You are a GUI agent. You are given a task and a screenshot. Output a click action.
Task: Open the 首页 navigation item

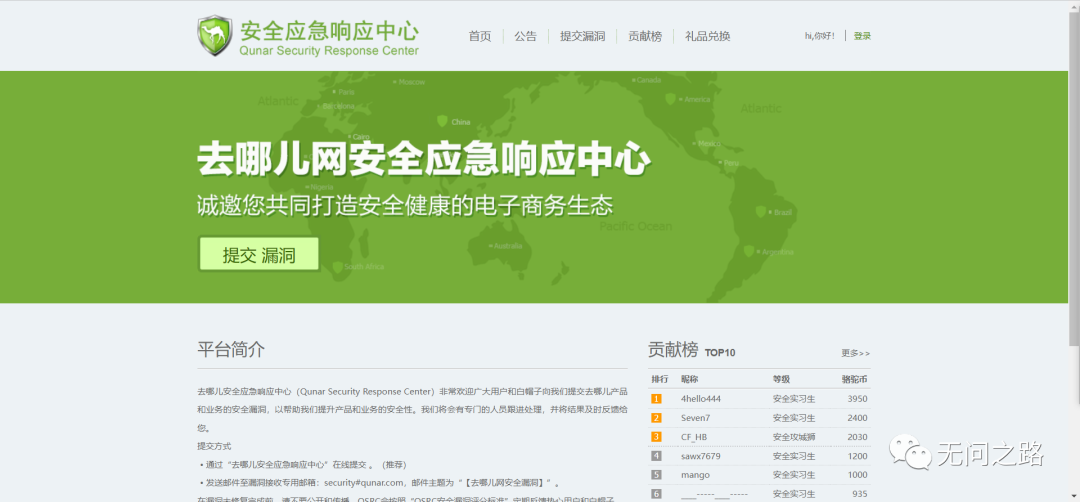(480, 36)
